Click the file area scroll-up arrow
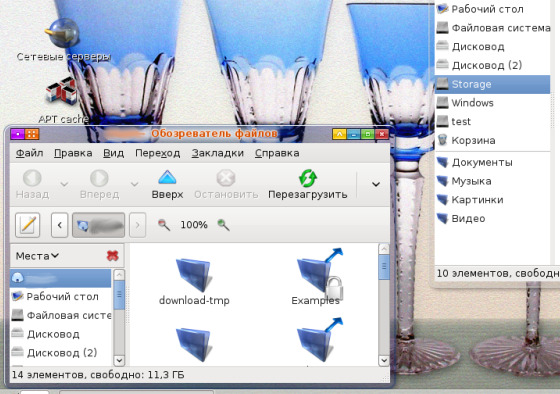This screenshot has width=560, height=394. (384, 249)
